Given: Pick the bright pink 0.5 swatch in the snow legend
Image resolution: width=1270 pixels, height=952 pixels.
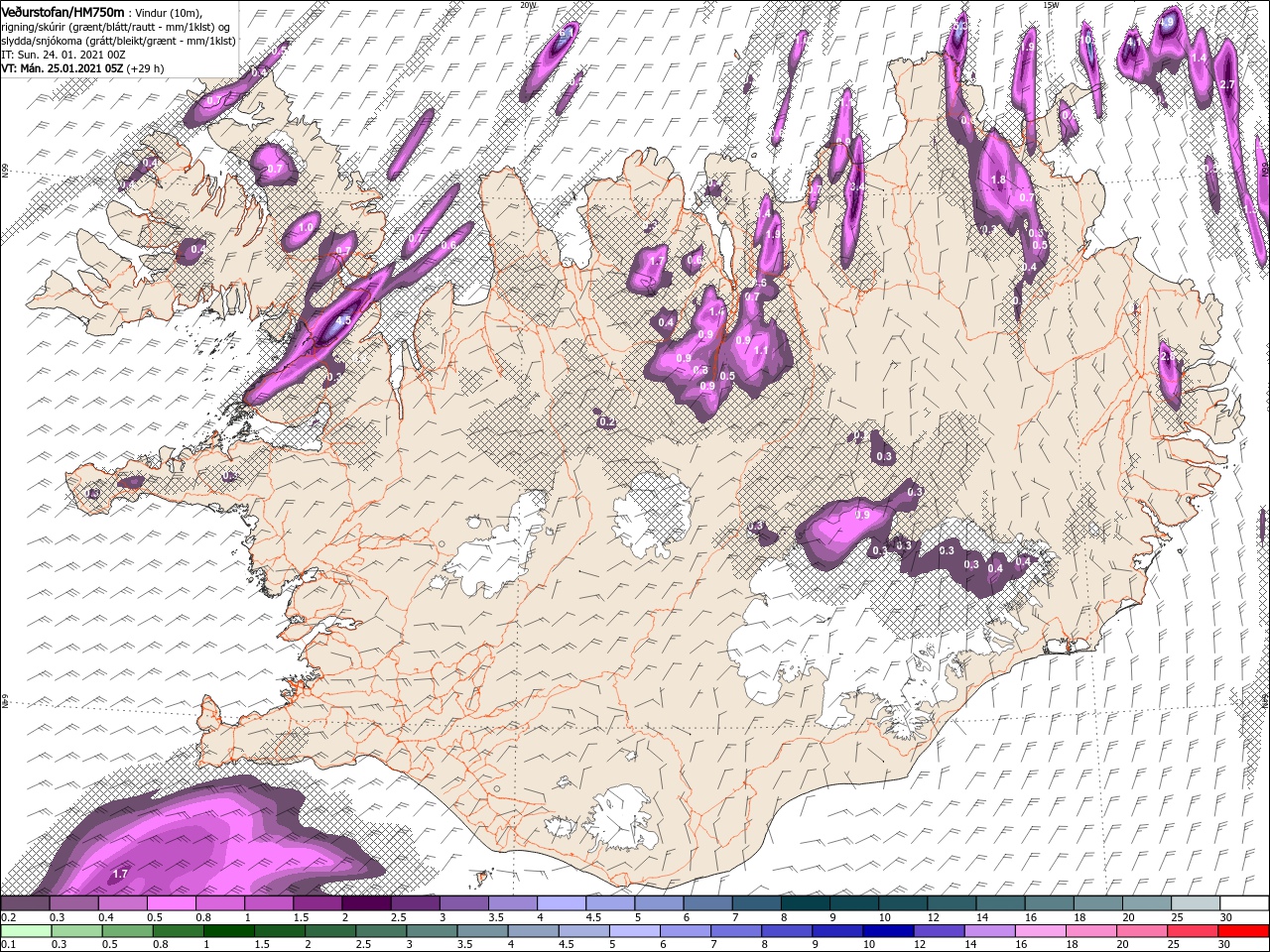Looking at the screenshot, I should pyautogui.click(x=172, y=903).
